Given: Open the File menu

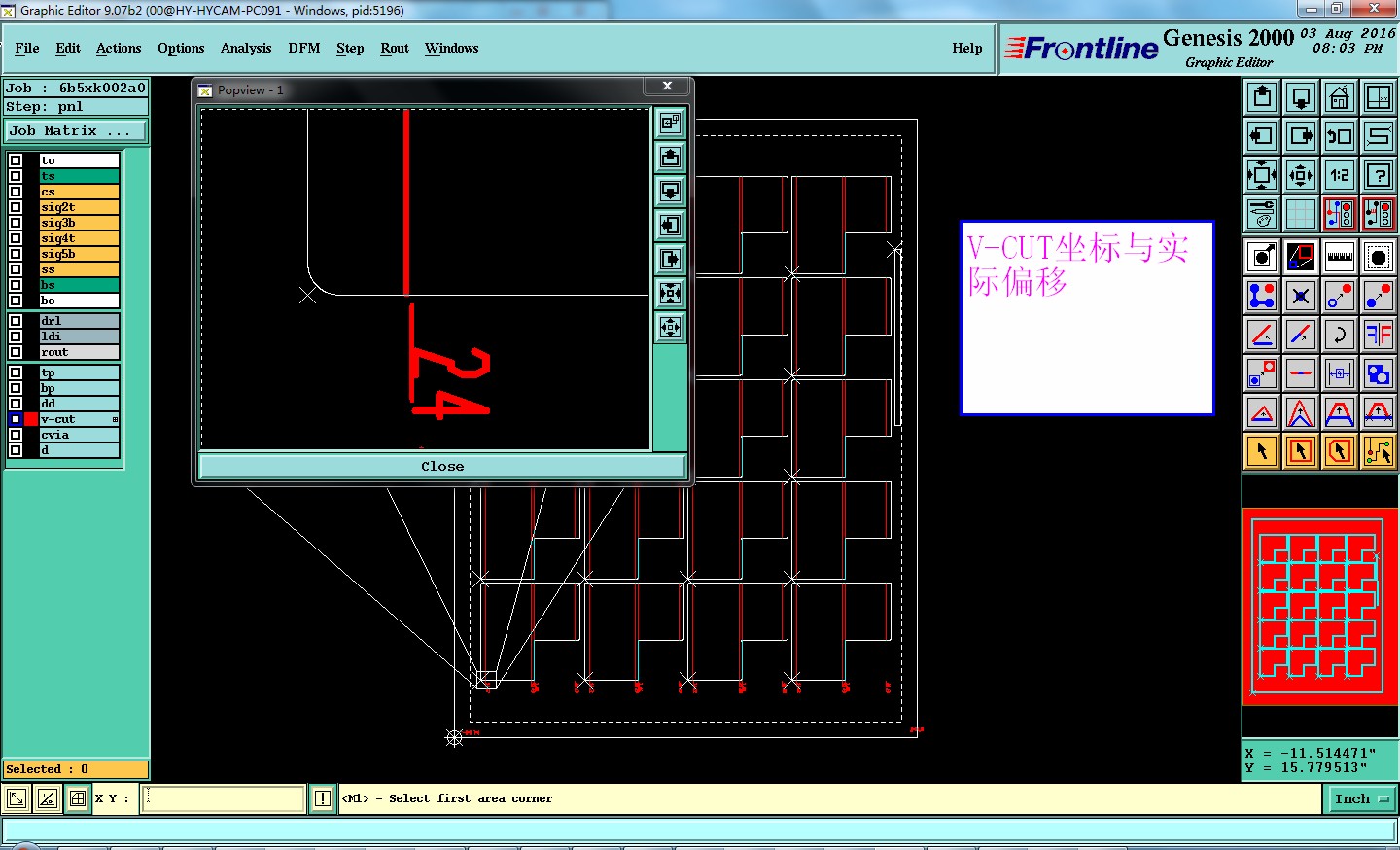Looking at the screenshot, I should coord(27,48).
